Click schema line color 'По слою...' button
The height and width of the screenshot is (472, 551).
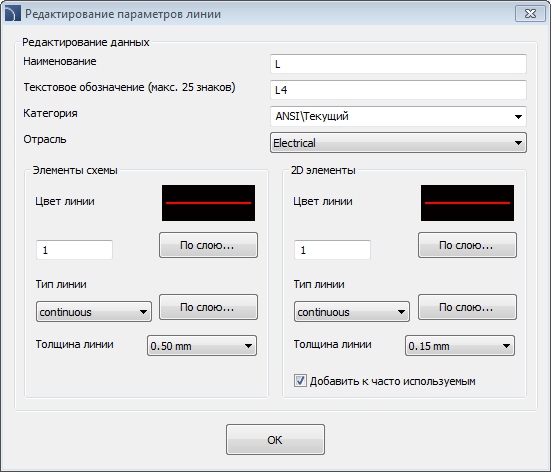[x=208, y=245]
